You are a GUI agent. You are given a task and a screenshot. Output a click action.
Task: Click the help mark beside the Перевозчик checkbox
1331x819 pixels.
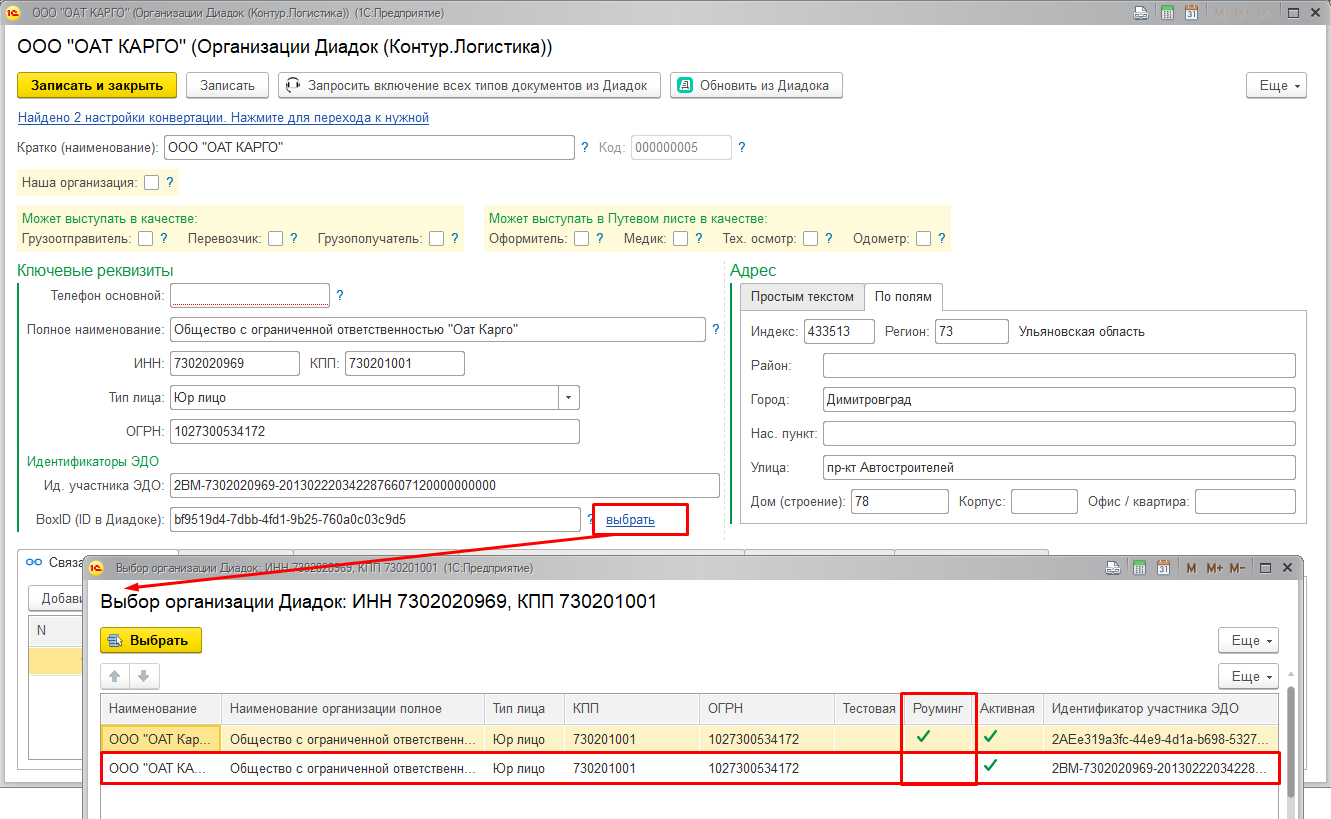pyautogui.click(x=294, y=238)
